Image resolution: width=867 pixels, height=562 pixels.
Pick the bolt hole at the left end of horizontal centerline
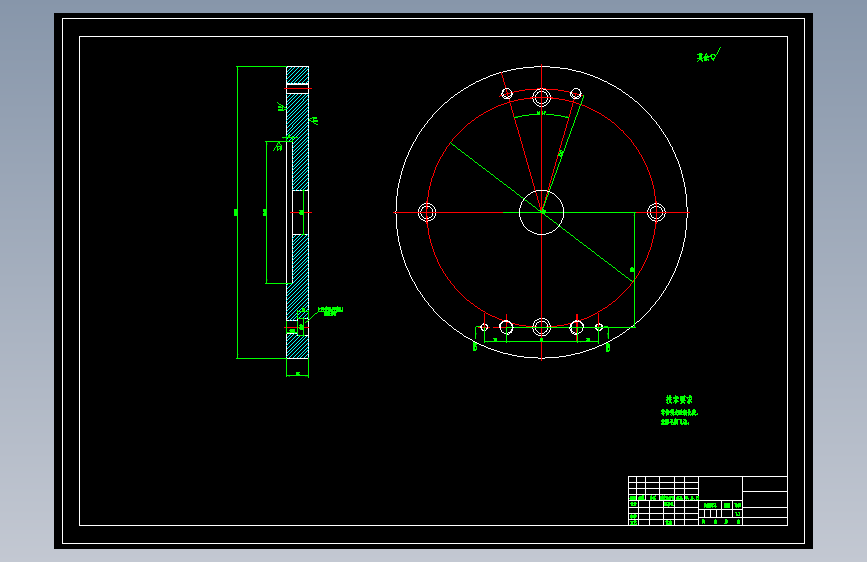pyautogui.click(x=427, y=212)
